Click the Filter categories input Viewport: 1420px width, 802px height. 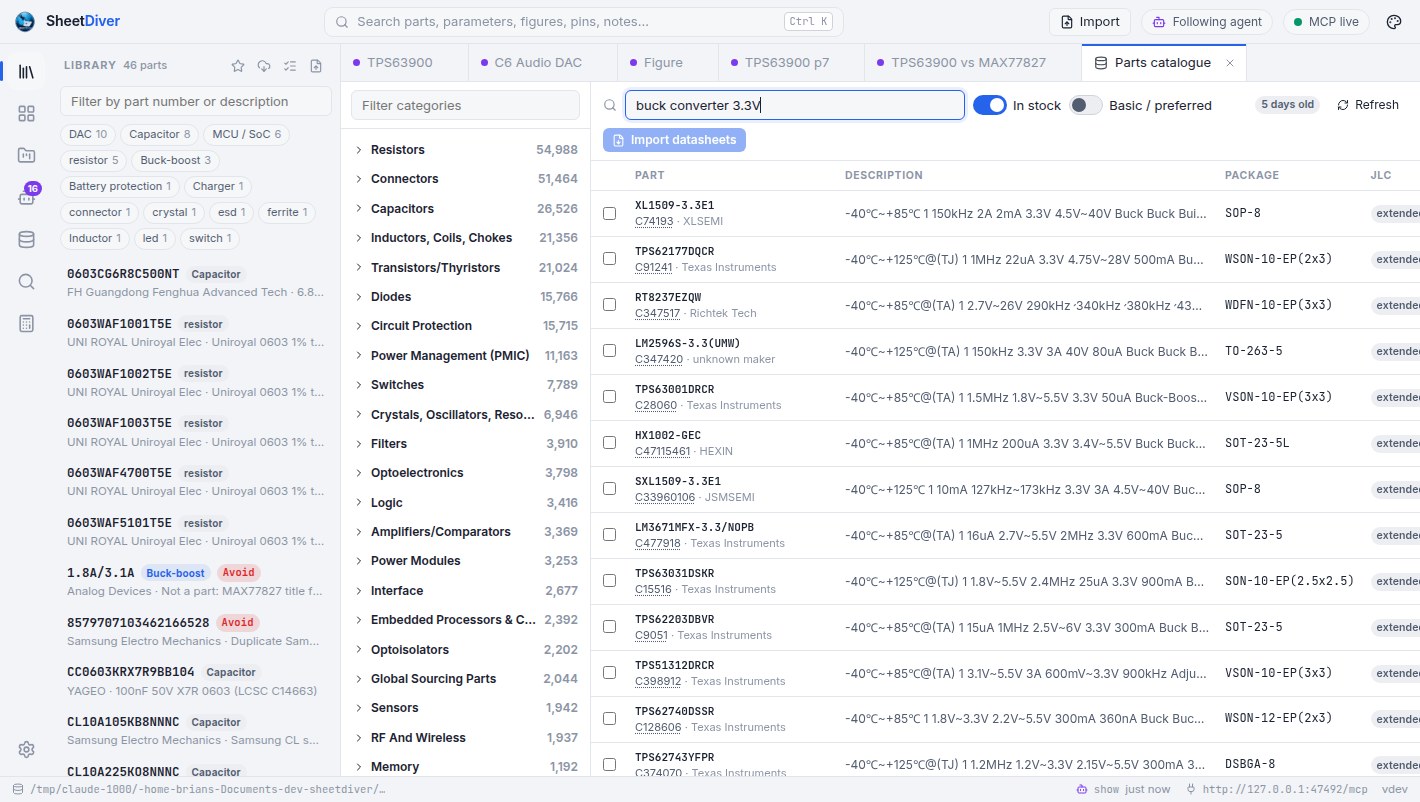point(465,105)
